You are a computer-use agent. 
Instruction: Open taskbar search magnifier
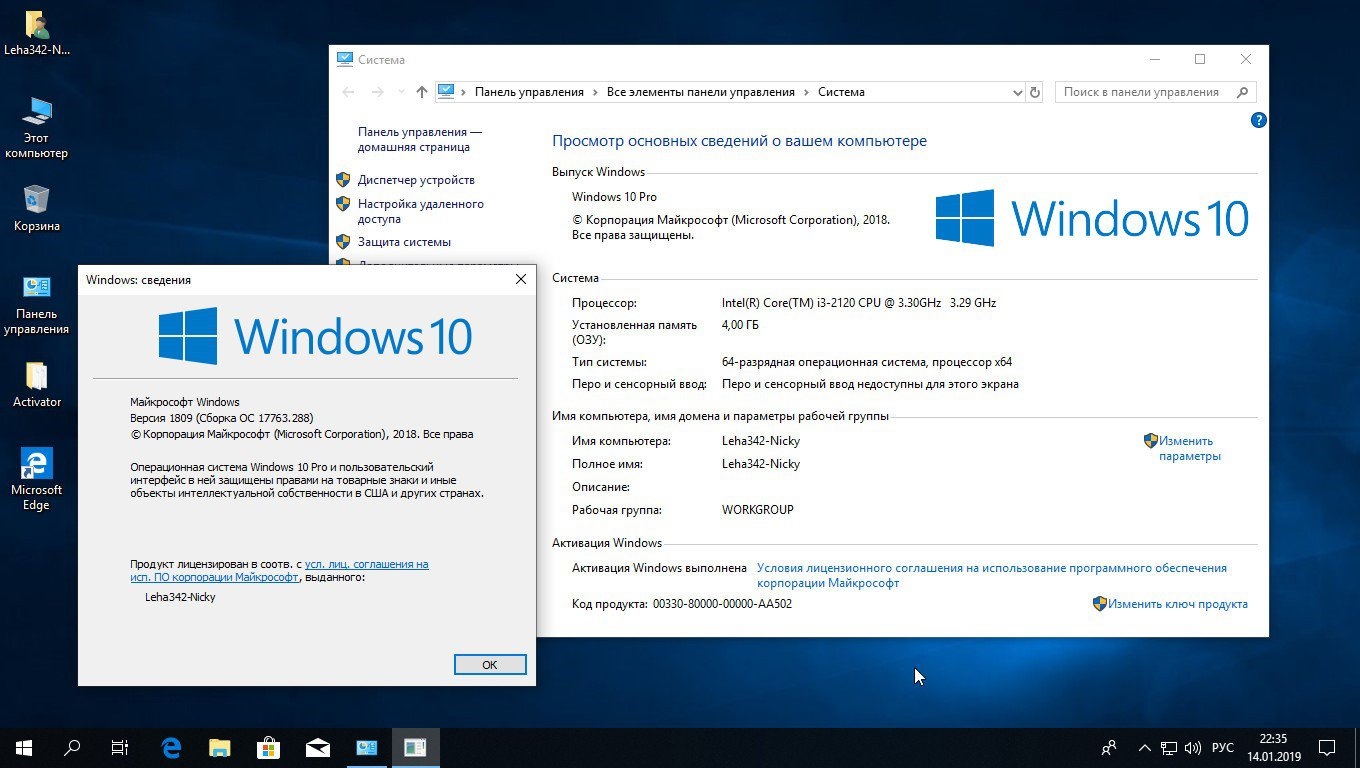72,747
